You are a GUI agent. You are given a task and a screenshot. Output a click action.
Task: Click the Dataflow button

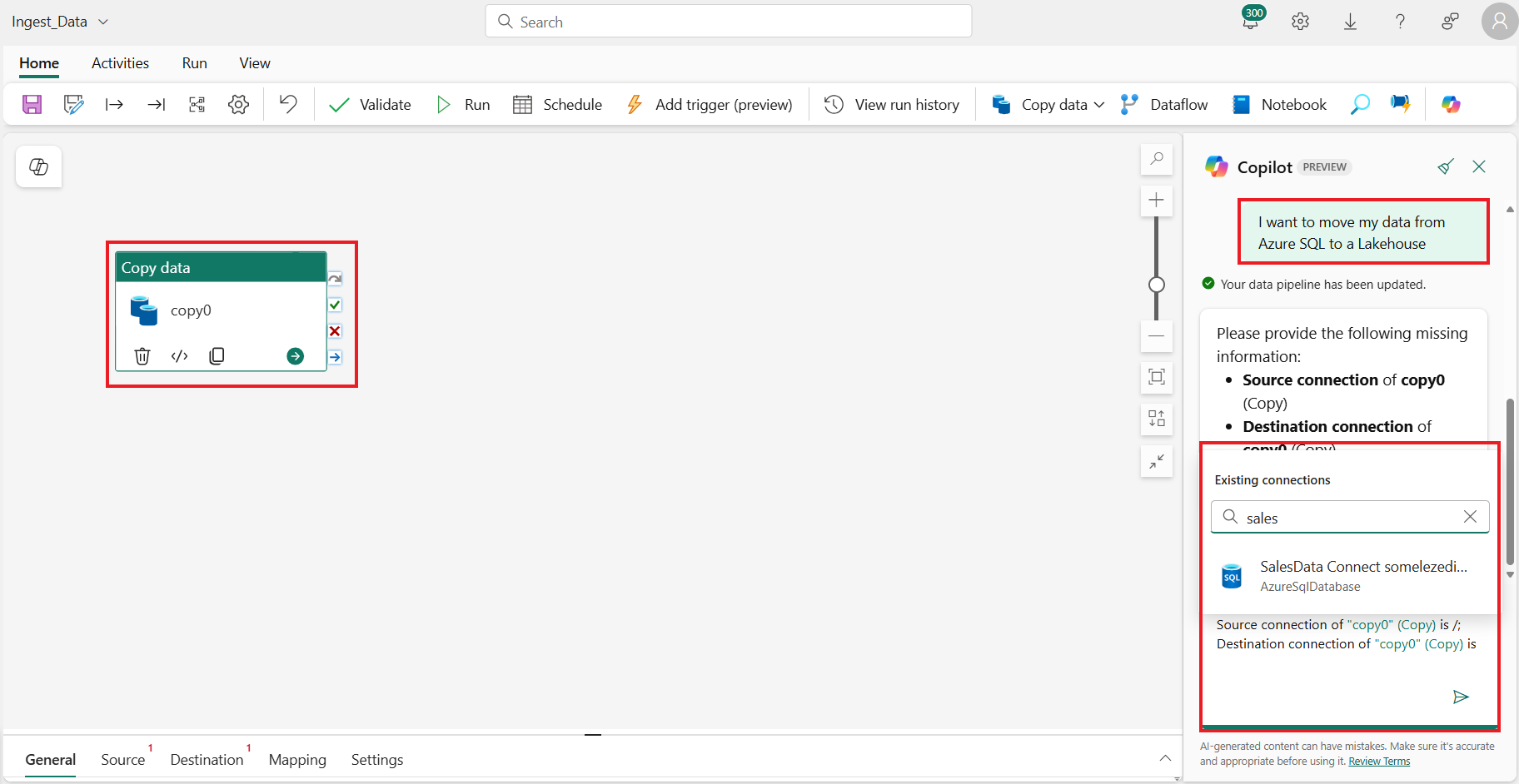[1164, 105]
